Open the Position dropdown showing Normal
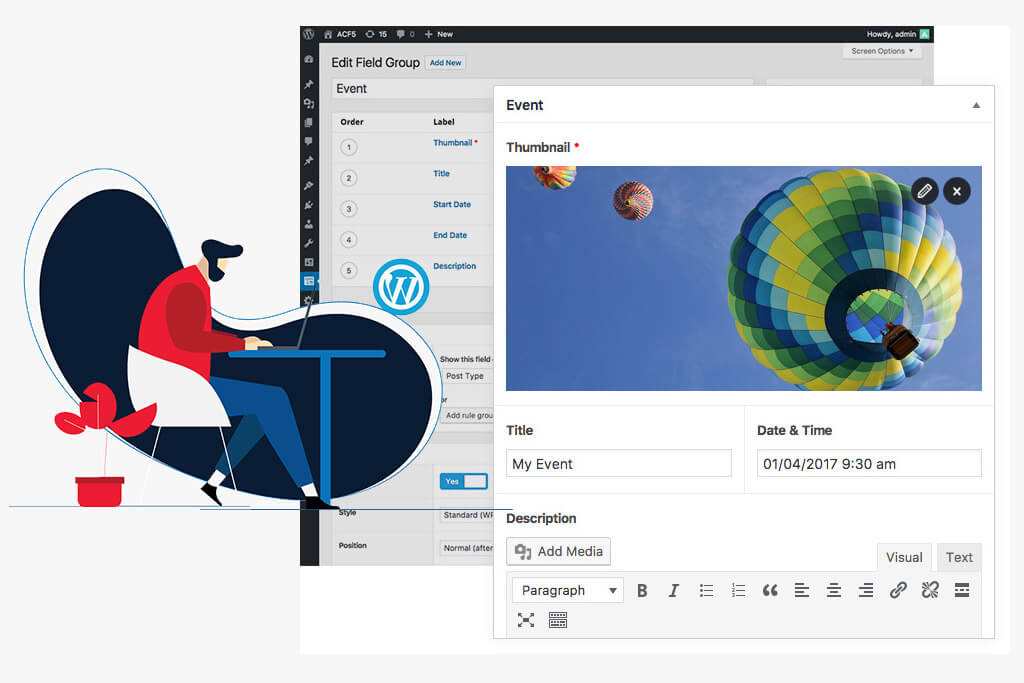Viewport: 1024px width, 683px height. coord(467,548)
